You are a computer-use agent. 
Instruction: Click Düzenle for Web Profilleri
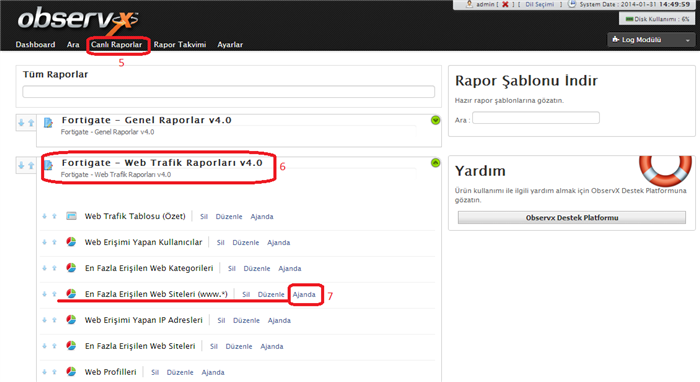click(x=180, y=372)
